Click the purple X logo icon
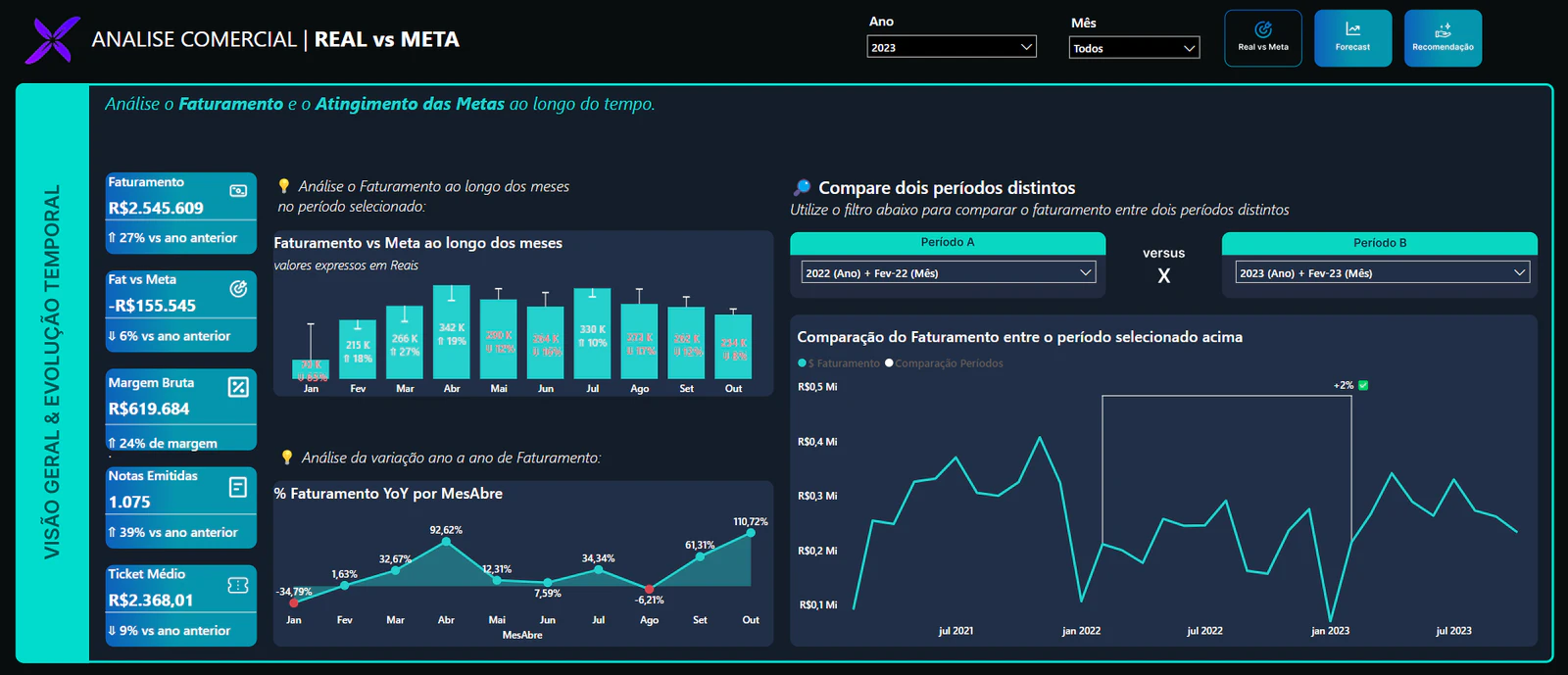Screen dimensions: 1568x675 (x=52, y=39)
